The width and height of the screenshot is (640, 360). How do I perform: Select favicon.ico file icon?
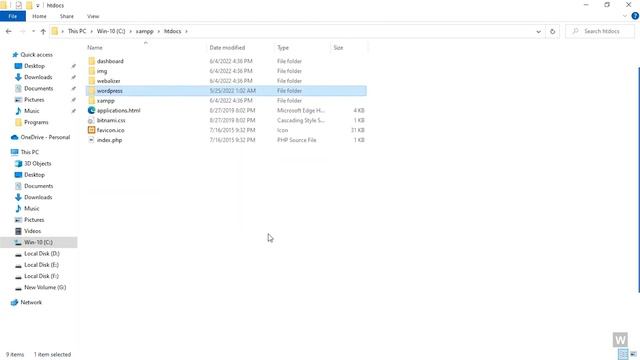[x=91, y=130]
